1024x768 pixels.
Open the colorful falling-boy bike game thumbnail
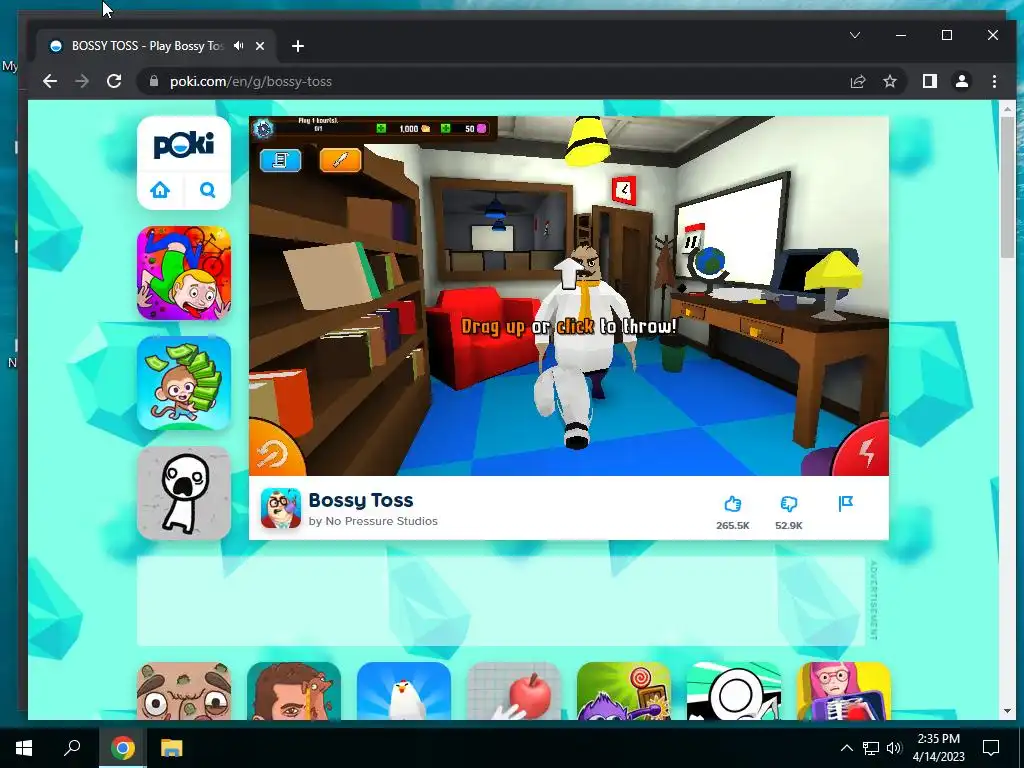pyautogui.click(x=184, y=273)
